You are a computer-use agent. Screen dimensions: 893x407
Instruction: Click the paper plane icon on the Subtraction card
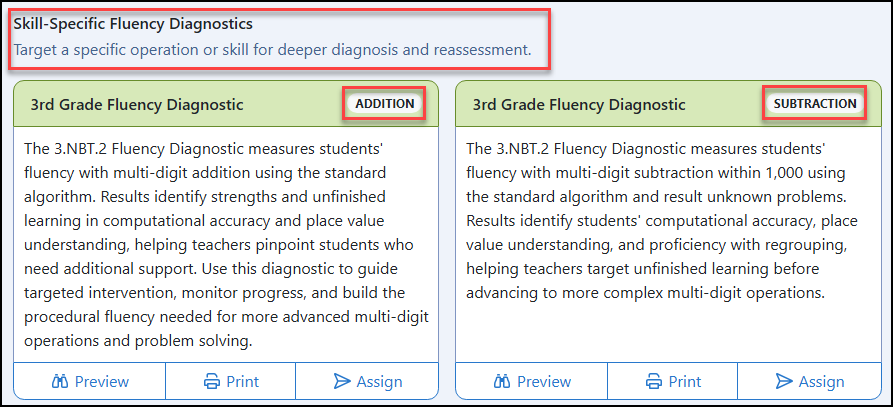784,381
